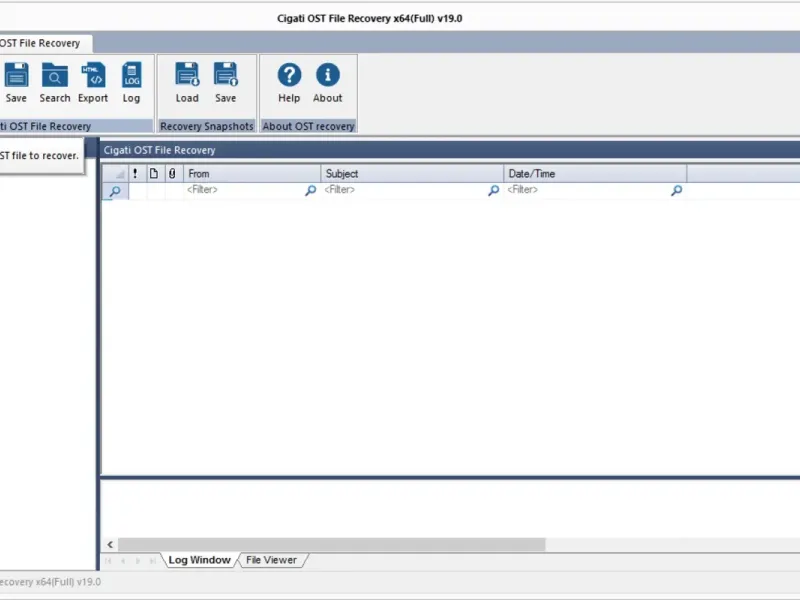Go to the previous tab arrow

pos(123,561)
